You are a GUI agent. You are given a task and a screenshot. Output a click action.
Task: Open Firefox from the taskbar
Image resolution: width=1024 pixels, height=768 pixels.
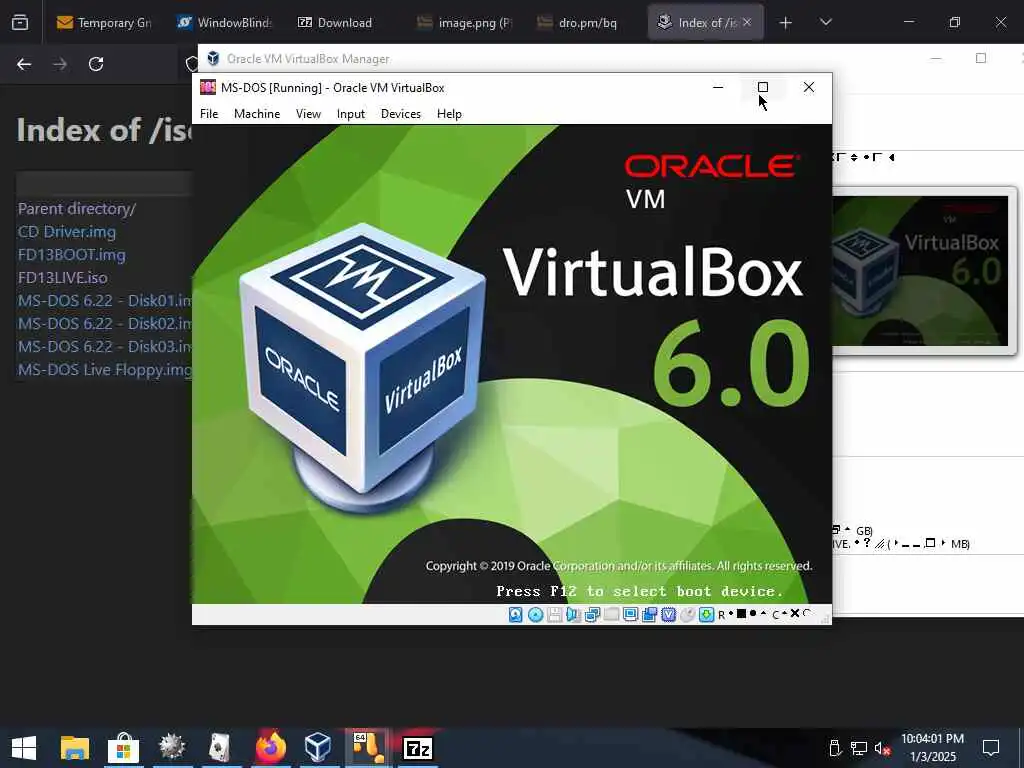270,747
